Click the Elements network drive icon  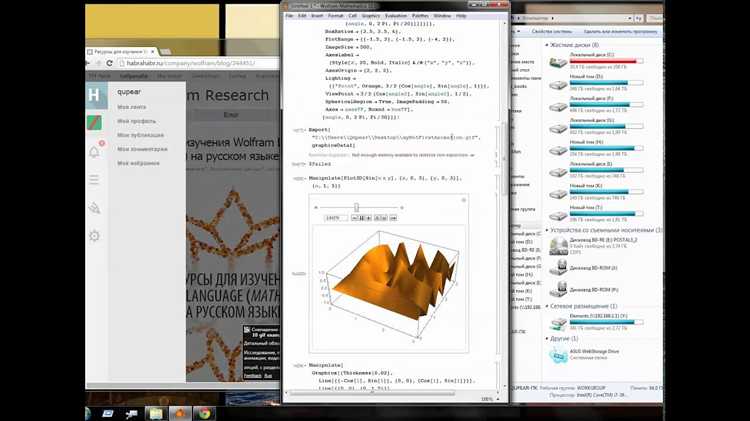coord(558,323)
